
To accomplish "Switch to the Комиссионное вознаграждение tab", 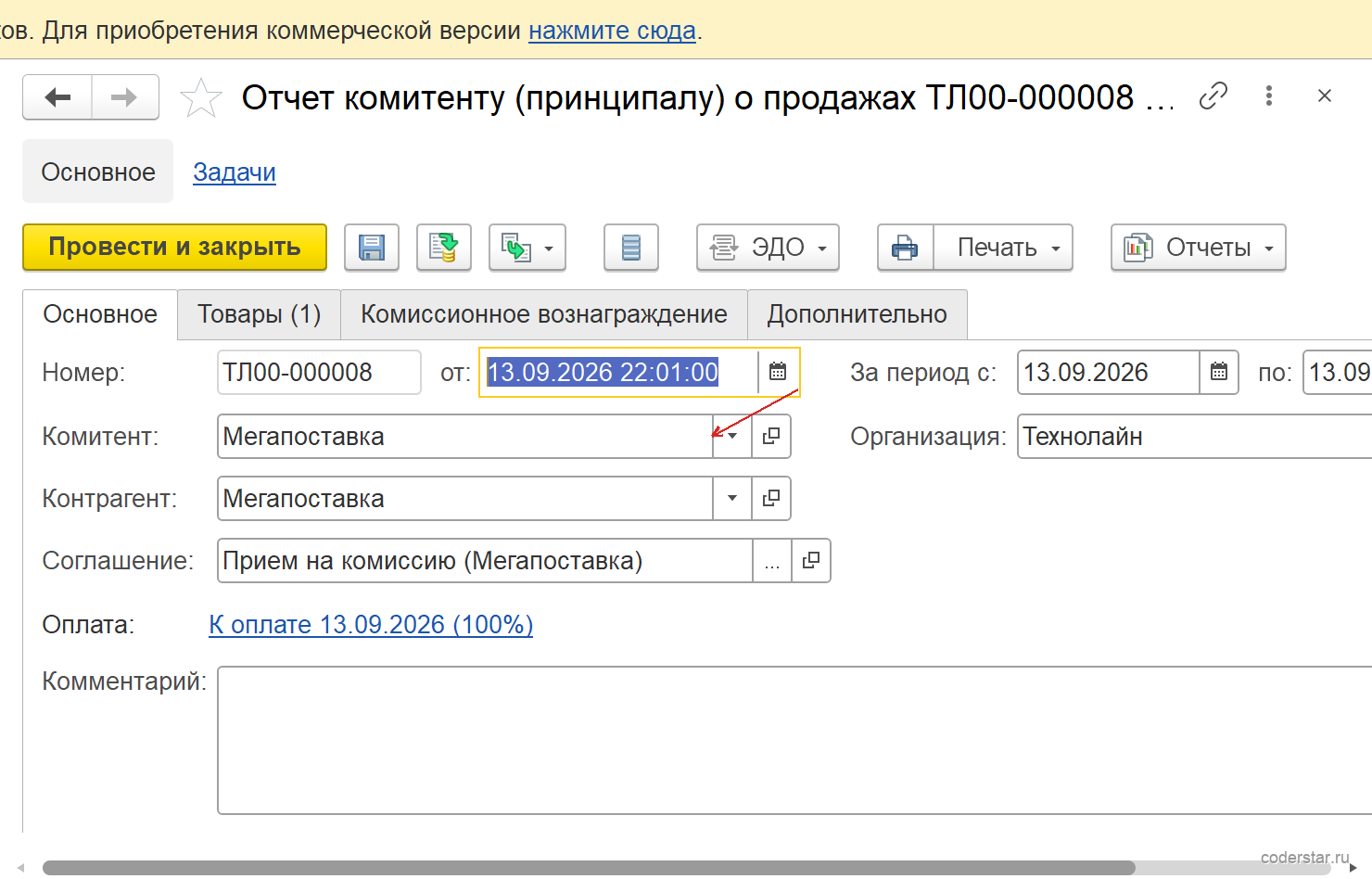I will [544, 314].
